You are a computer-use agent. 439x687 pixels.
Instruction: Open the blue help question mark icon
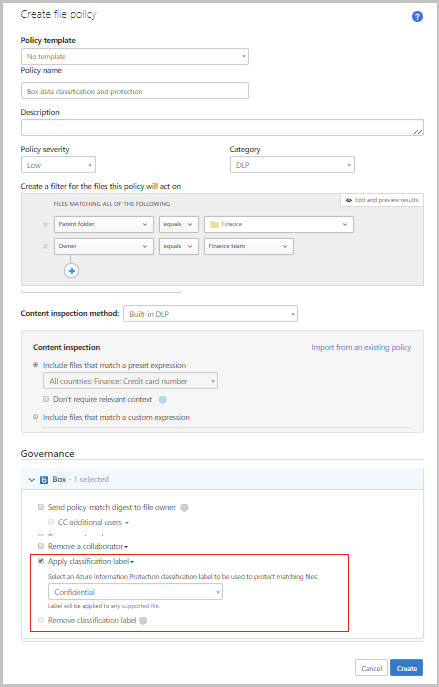[417, 17]
